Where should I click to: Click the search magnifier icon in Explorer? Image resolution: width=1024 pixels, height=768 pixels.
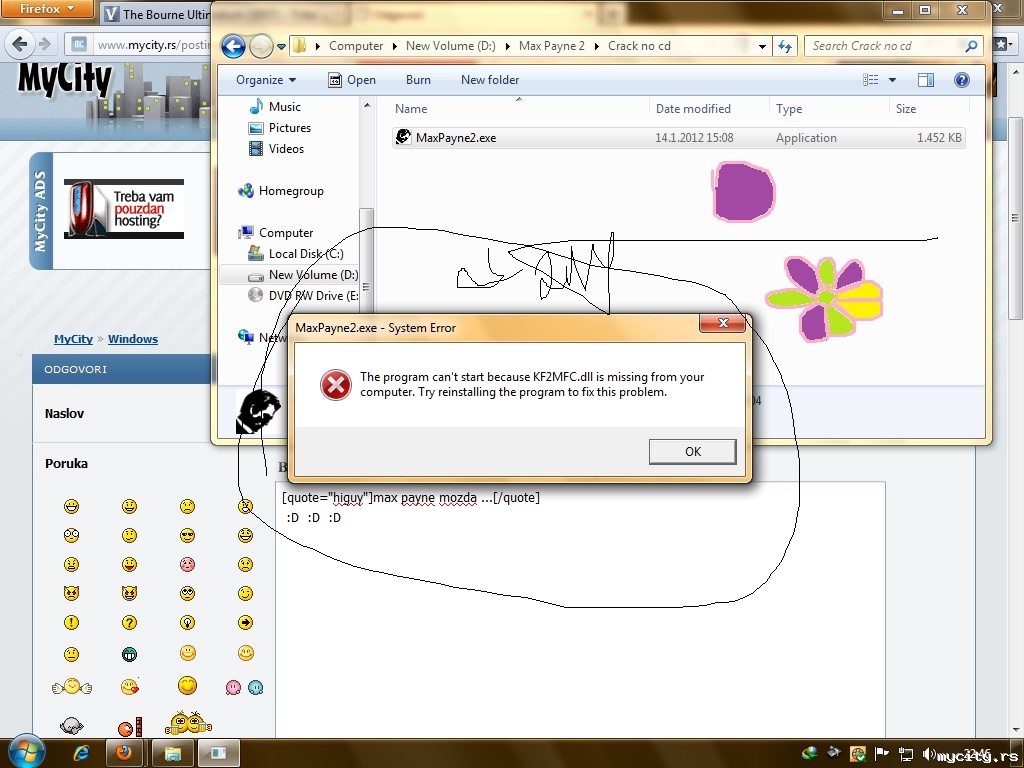pos(971,46)
